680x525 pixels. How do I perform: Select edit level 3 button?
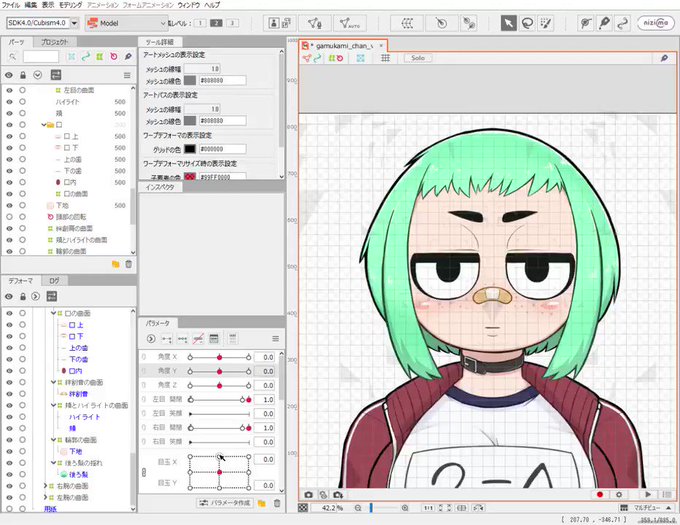232,23
